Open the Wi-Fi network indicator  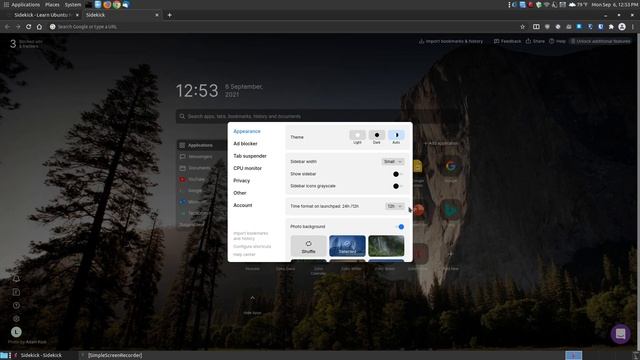(547, 4)
